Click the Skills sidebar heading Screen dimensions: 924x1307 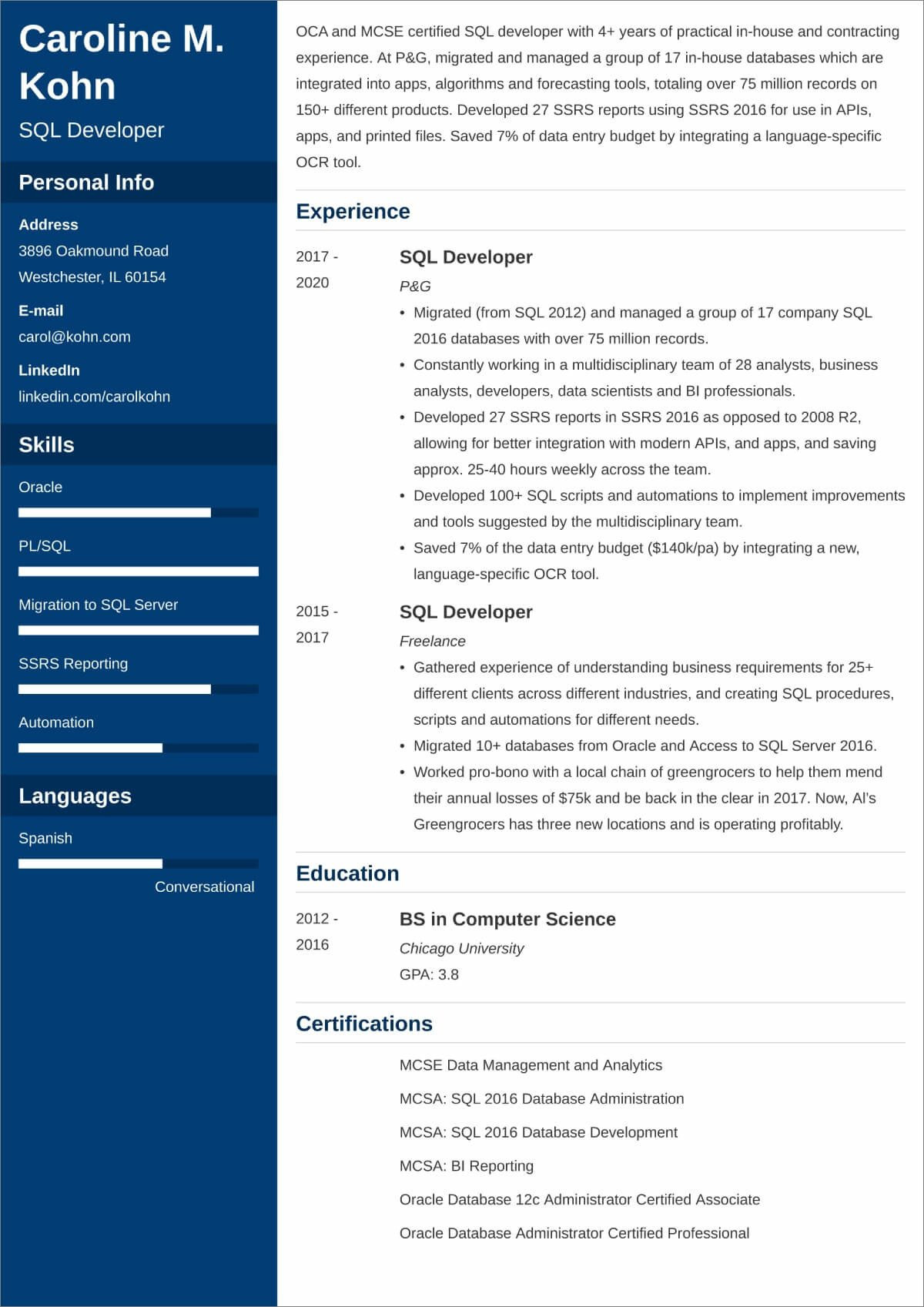tap(46, 444)
